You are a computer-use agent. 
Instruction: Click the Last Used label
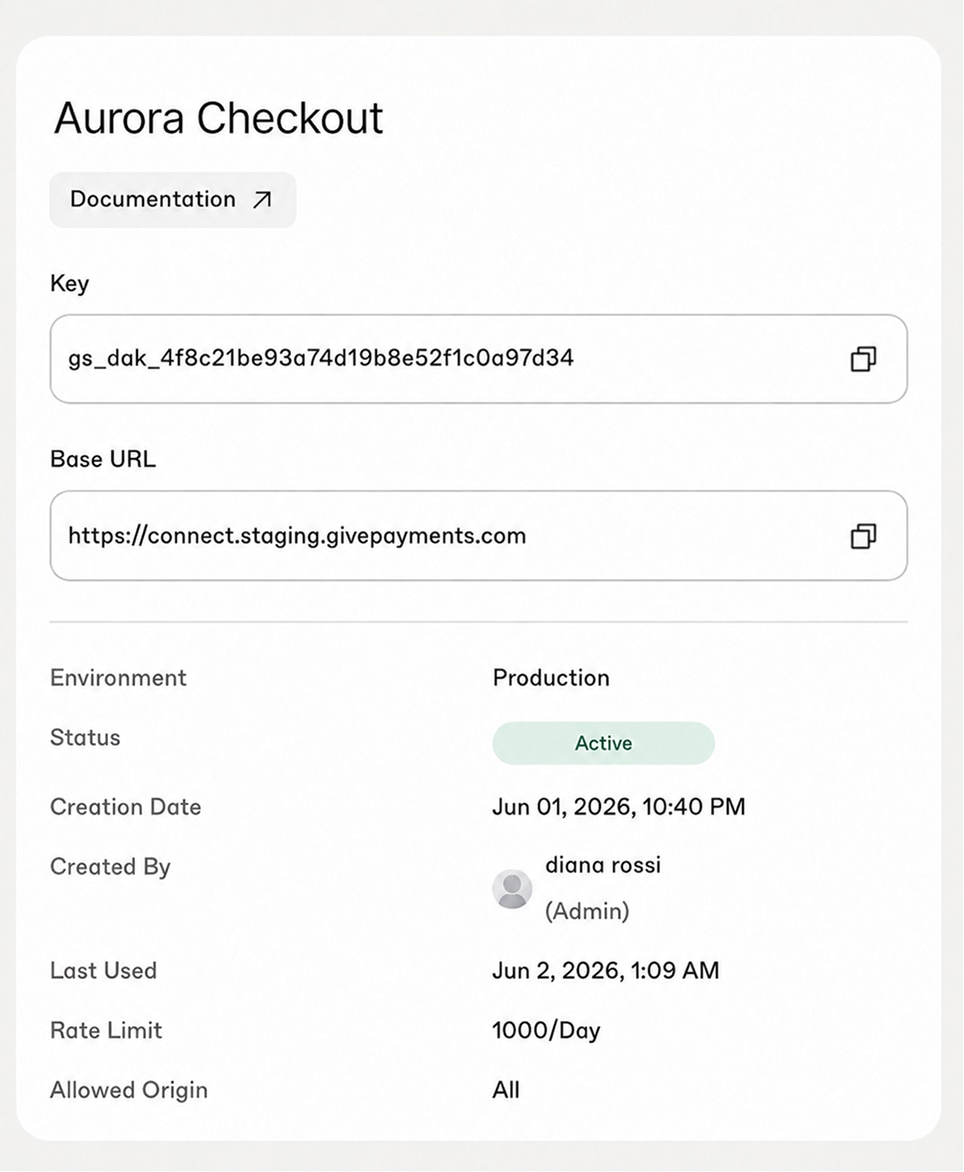[103, 971]
